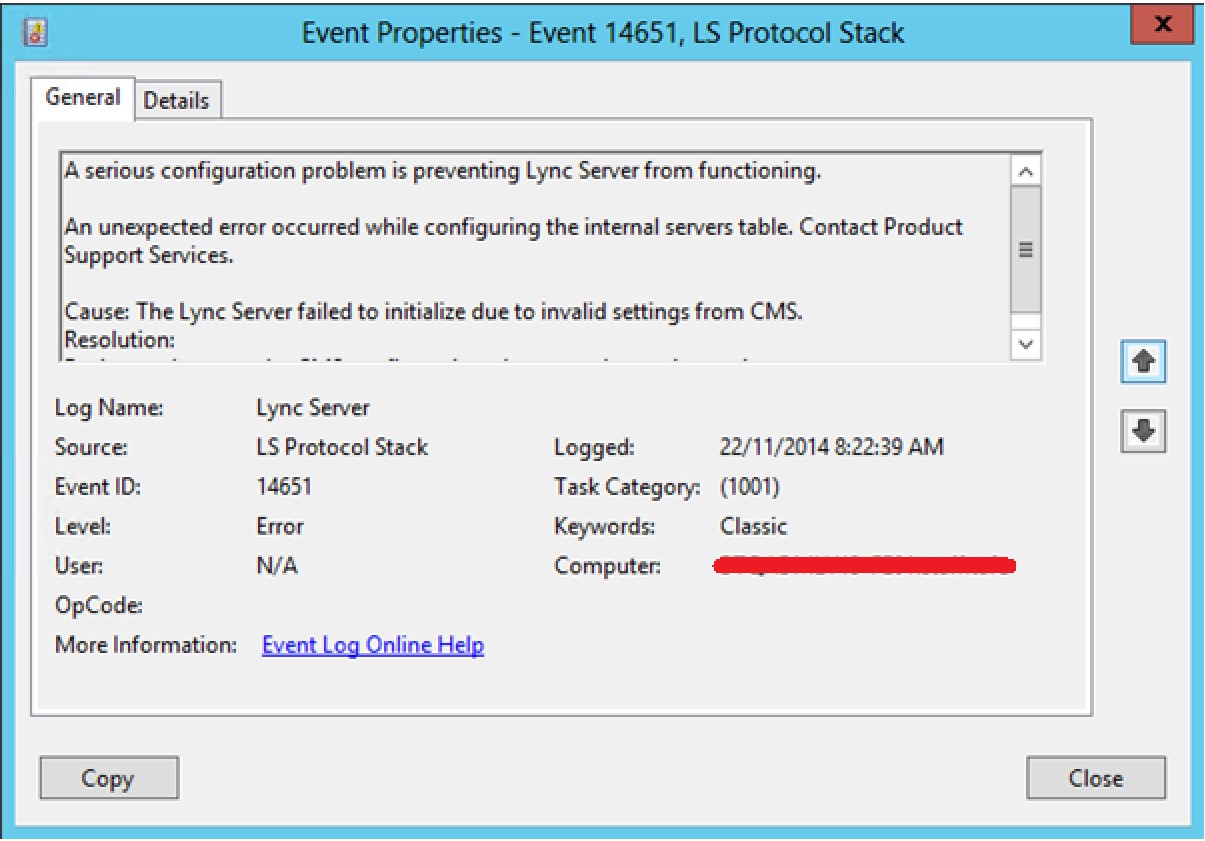Click the Keywords value Classic
This screenshot has width=1205, height=841.
pyautogui.click(x=753, y=527)
